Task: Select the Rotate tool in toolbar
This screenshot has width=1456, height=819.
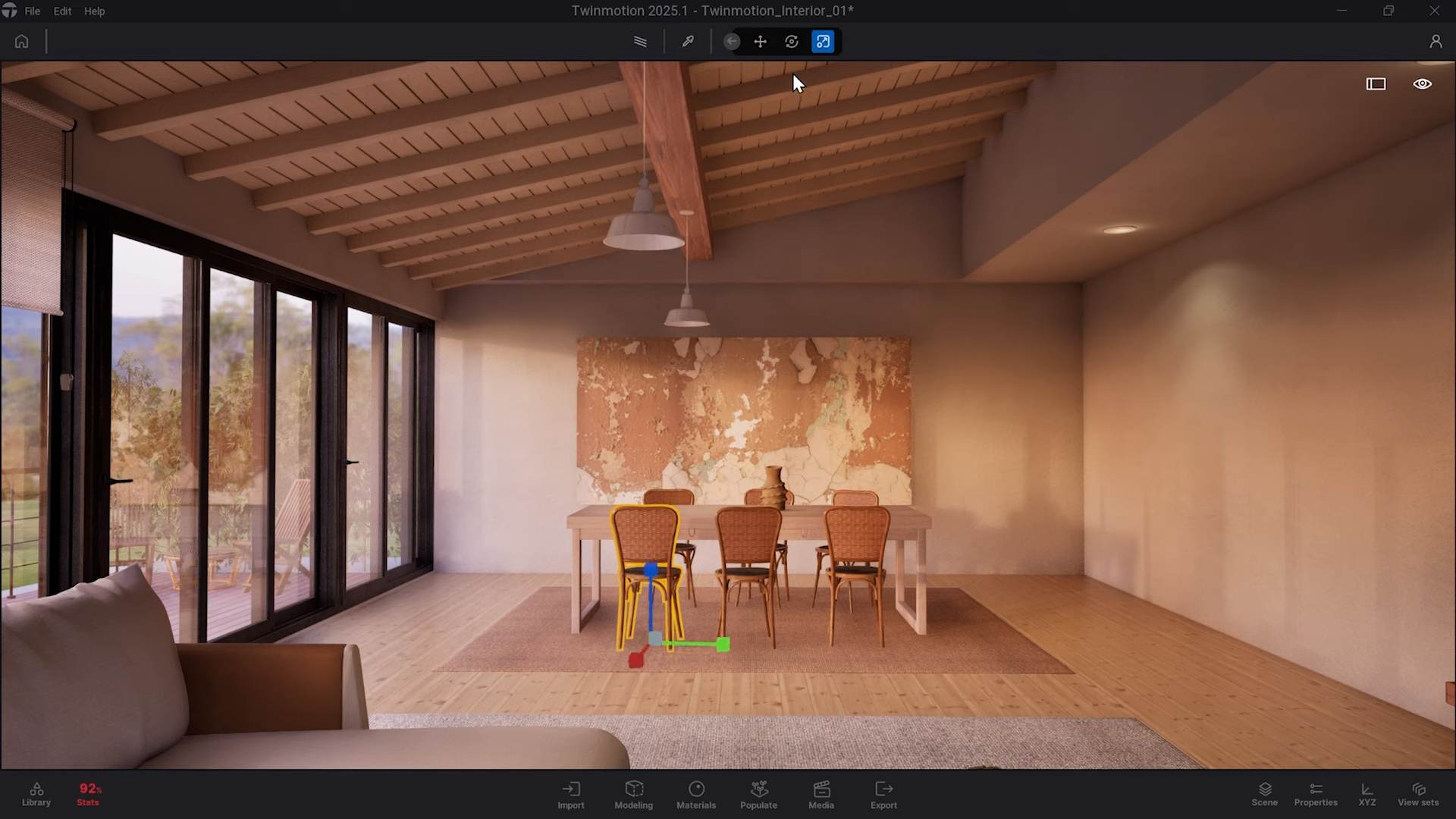Action: 792,42
